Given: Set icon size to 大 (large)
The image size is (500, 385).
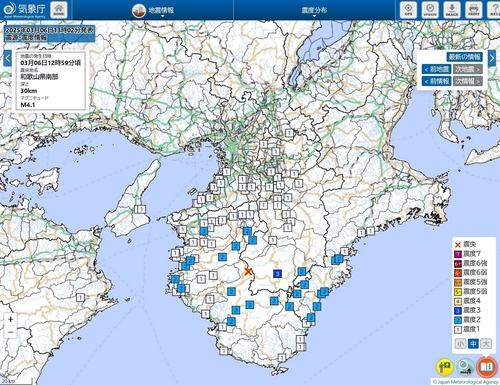Looking at the screenshot, I should (486, 343).
